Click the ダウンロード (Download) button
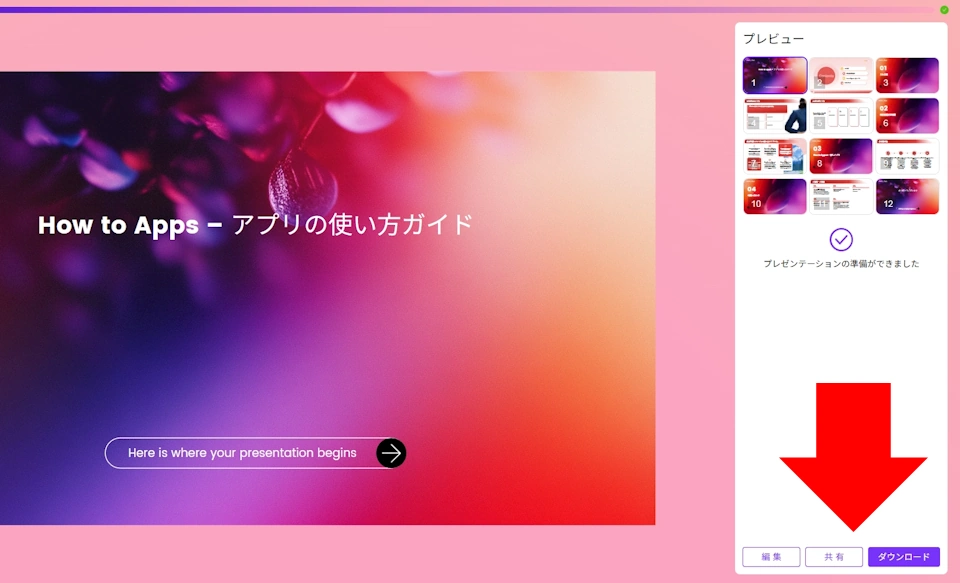Image resolution: width=960 pixels, height=583 pixels. tap(903, 557)
